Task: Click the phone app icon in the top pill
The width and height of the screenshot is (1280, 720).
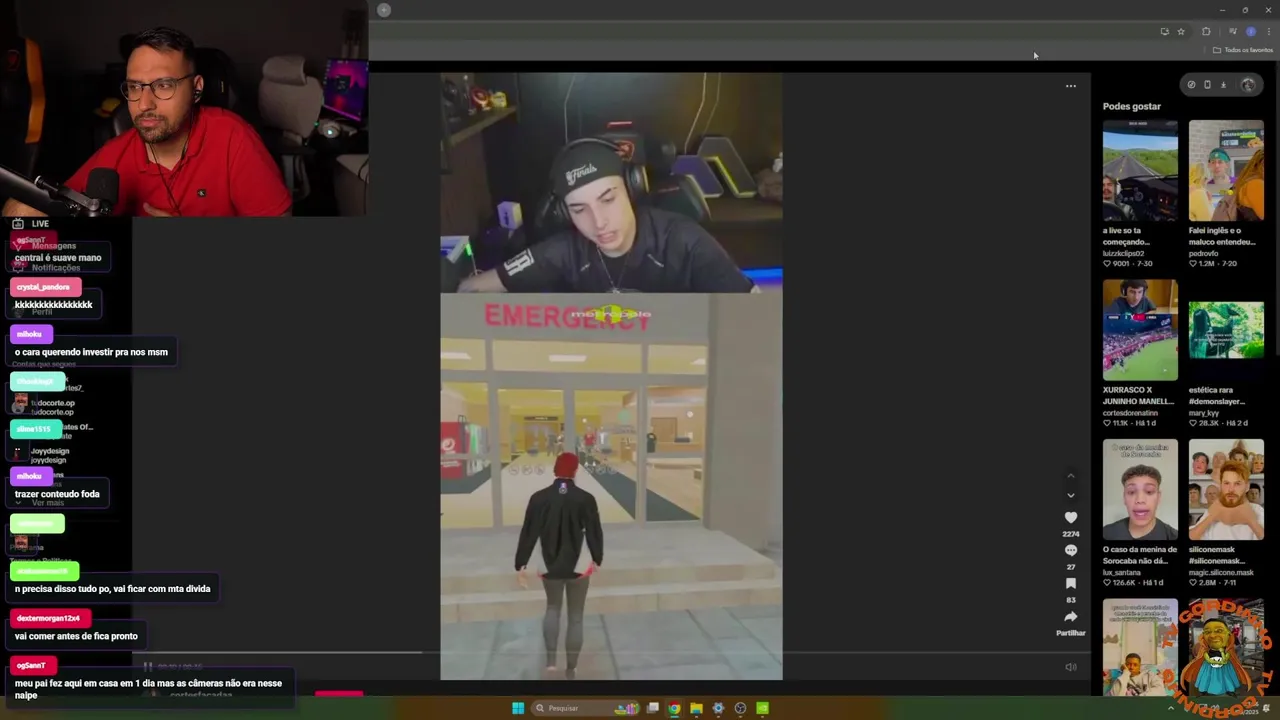Action: click(1207, 85)
